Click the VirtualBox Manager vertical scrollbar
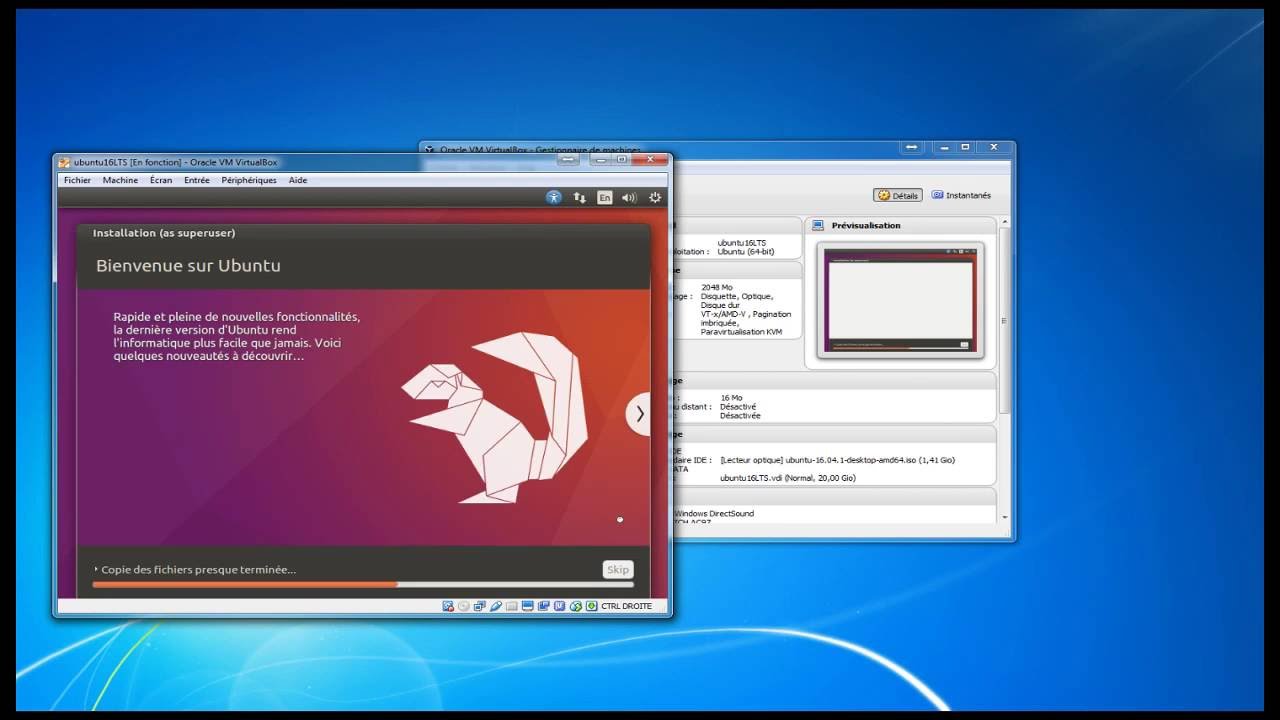Viewport: 1280px width, 720px height. (1005, 320)
